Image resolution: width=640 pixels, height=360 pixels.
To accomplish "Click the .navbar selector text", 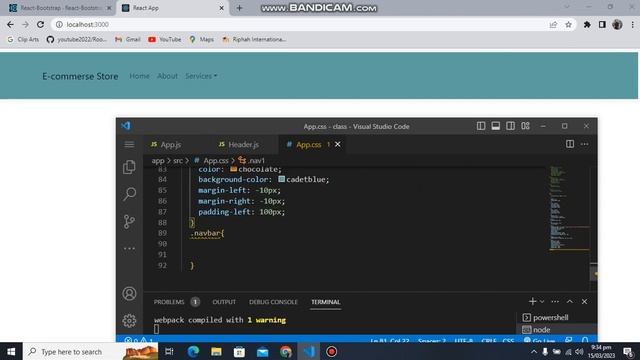I will pyautogui.click(x=206, y=233).
